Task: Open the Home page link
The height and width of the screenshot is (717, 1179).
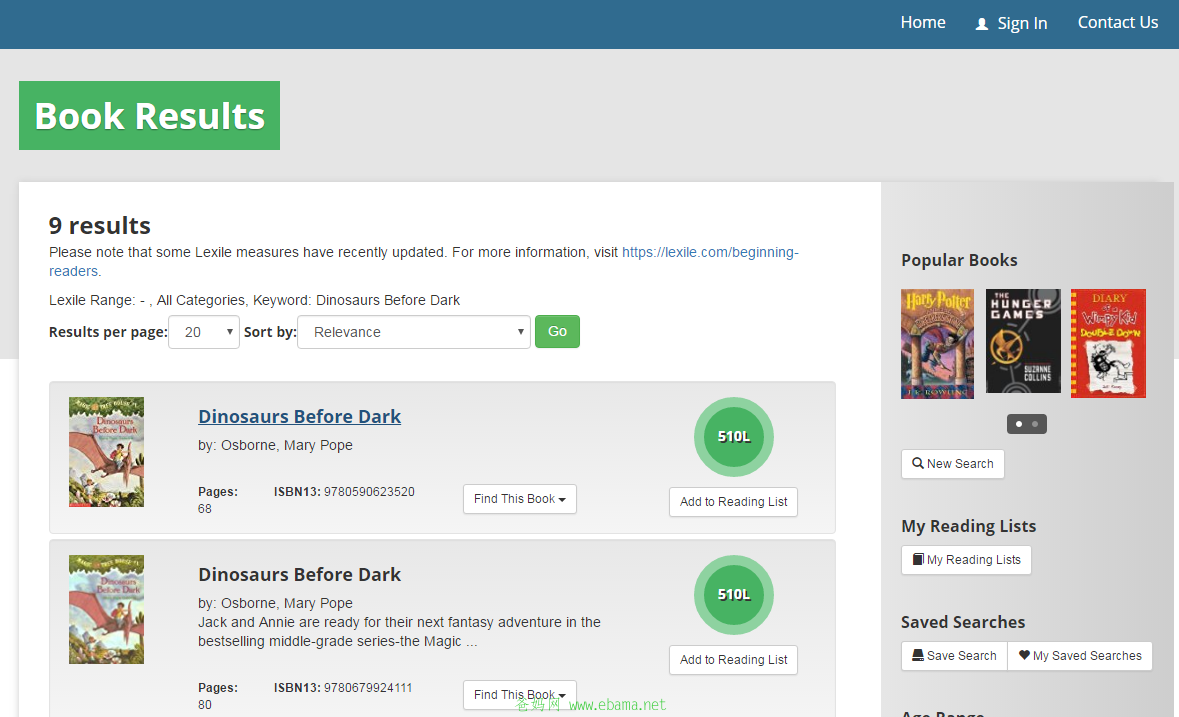Action: 923,23
